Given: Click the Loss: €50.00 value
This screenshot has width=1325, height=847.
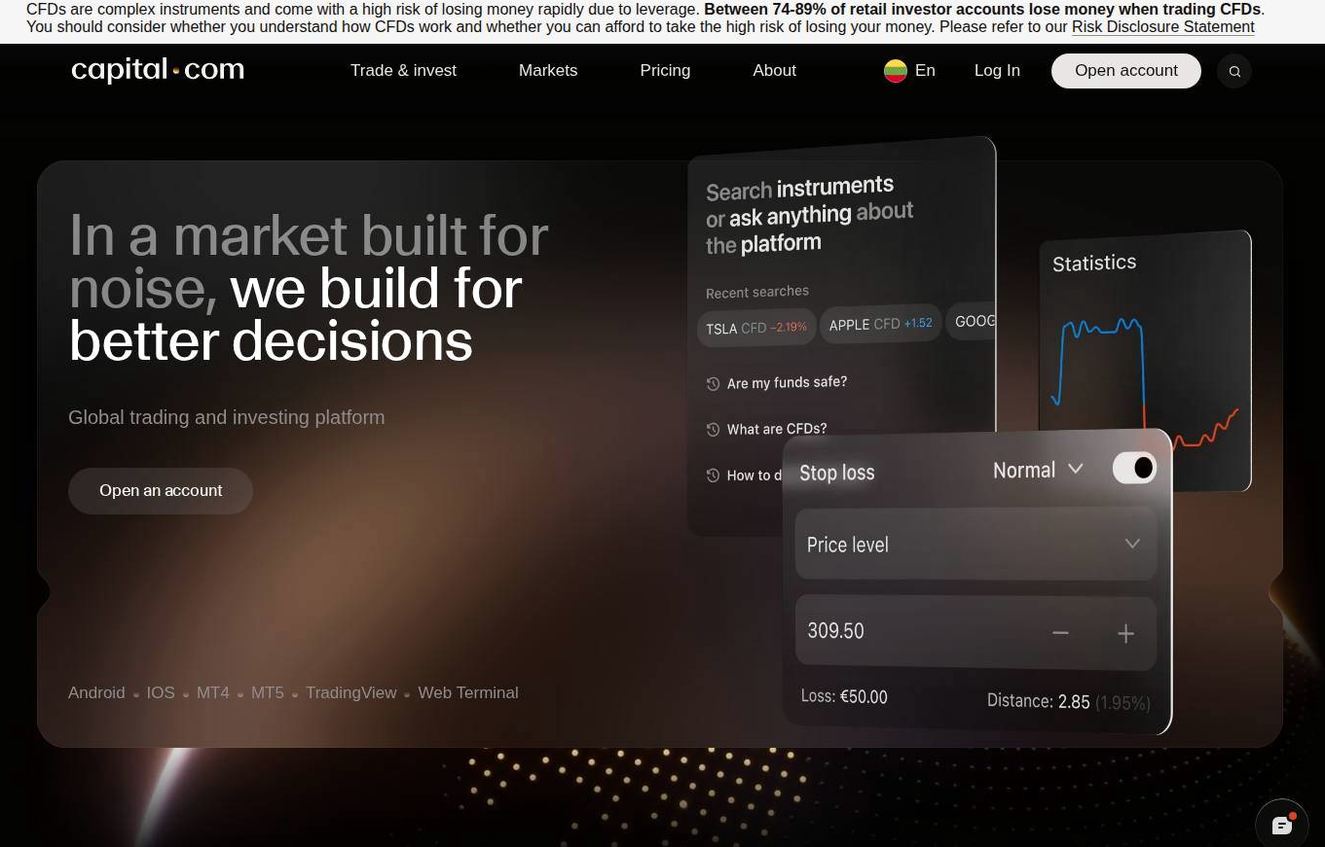Looking at the screenshot, I should coord(844,696).
